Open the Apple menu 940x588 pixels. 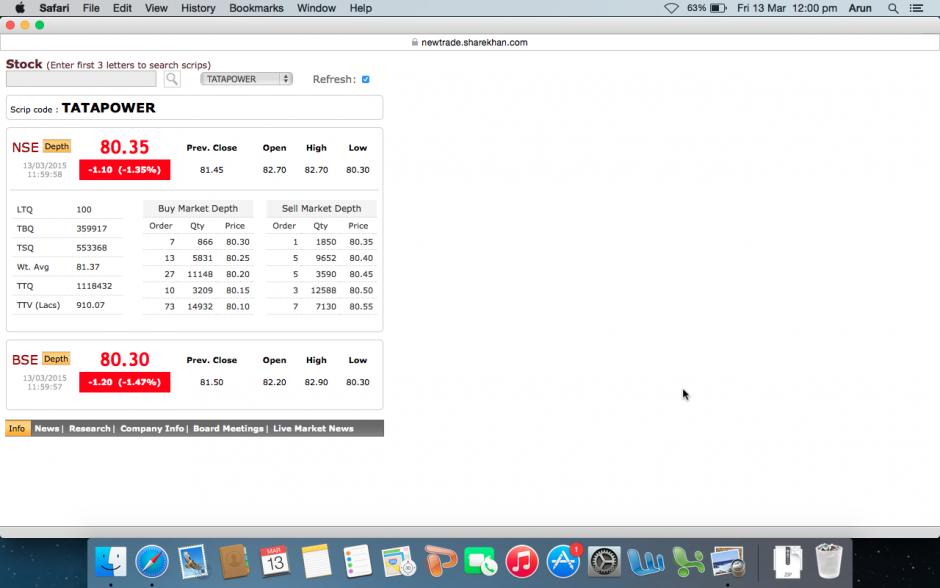point(20,8)
